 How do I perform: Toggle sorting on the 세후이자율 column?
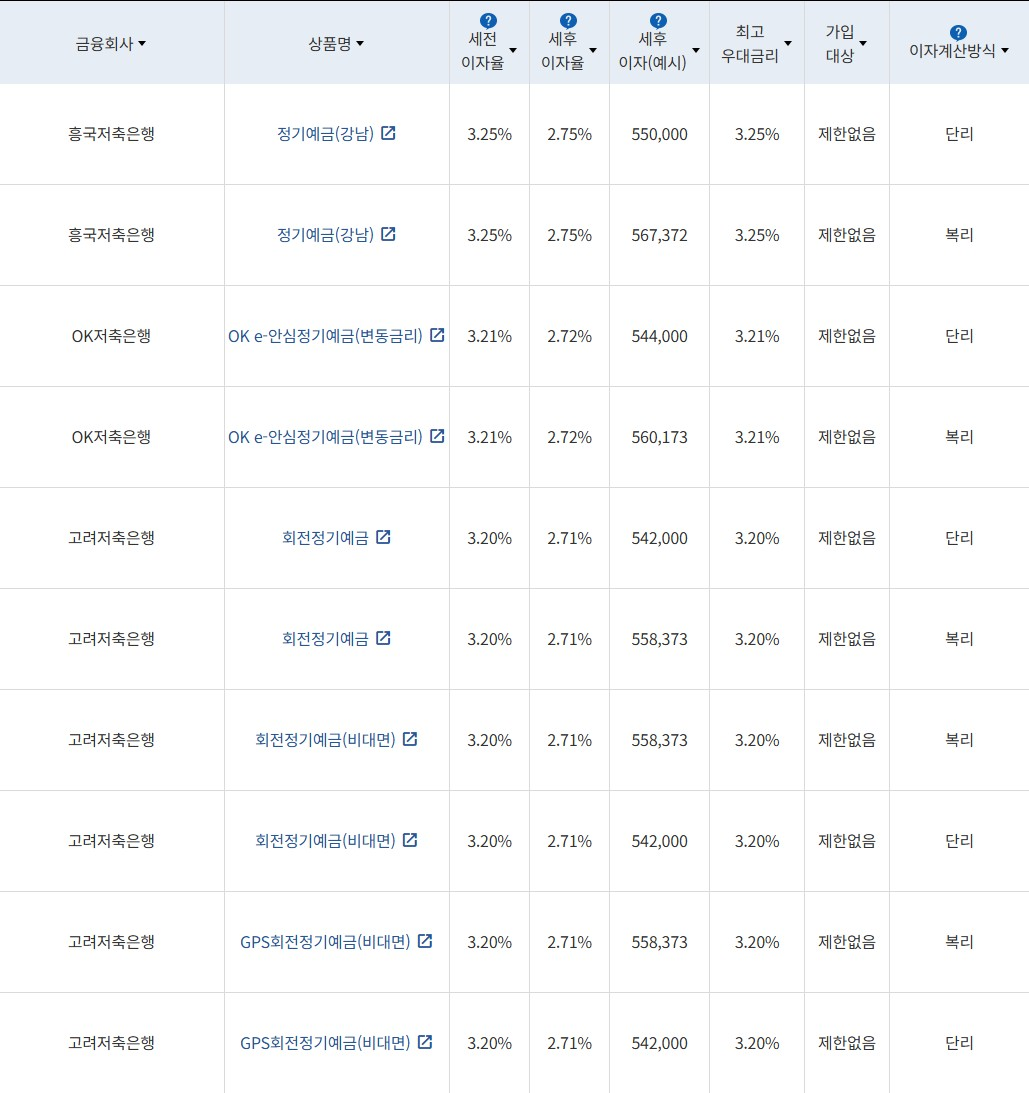tap(594, 48)
